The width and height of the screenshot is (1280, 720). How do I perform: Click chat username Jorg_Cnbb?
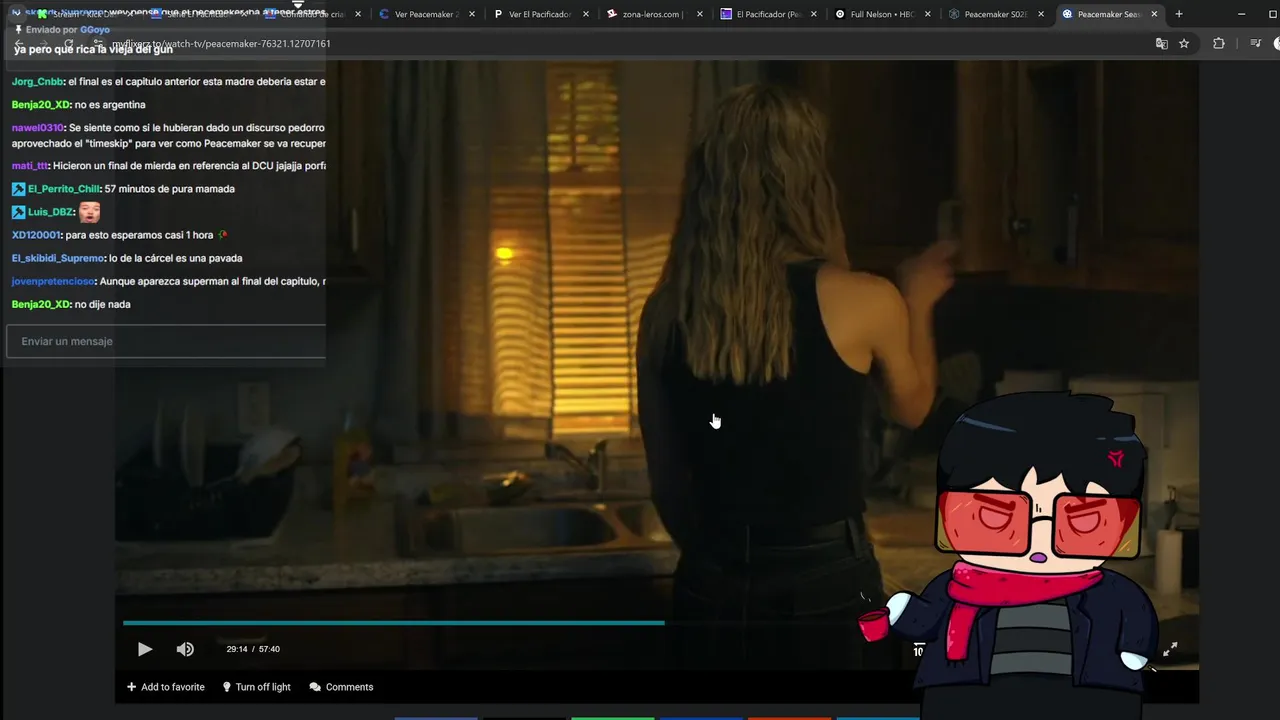click(37, 81)
